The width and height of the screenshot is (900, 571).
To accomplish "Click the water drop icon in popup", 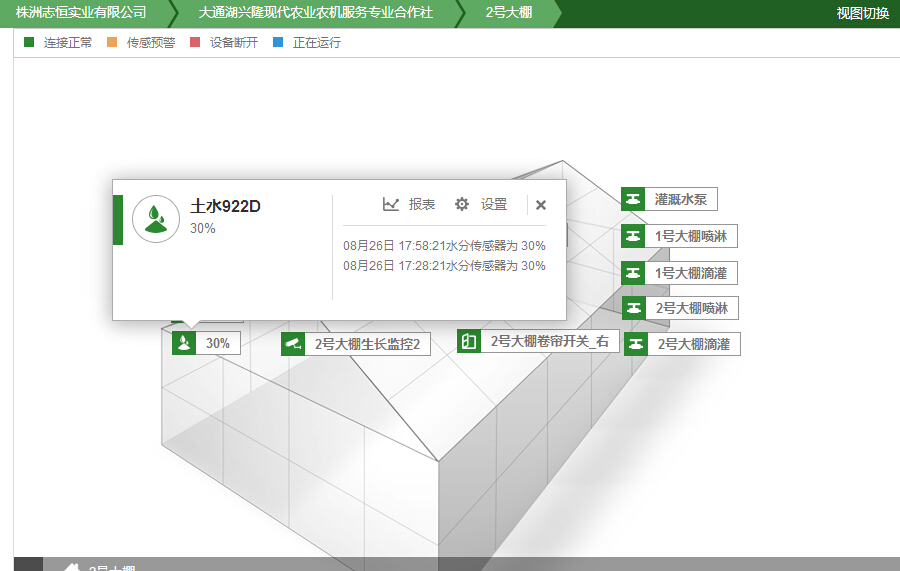I will point(155,217).
